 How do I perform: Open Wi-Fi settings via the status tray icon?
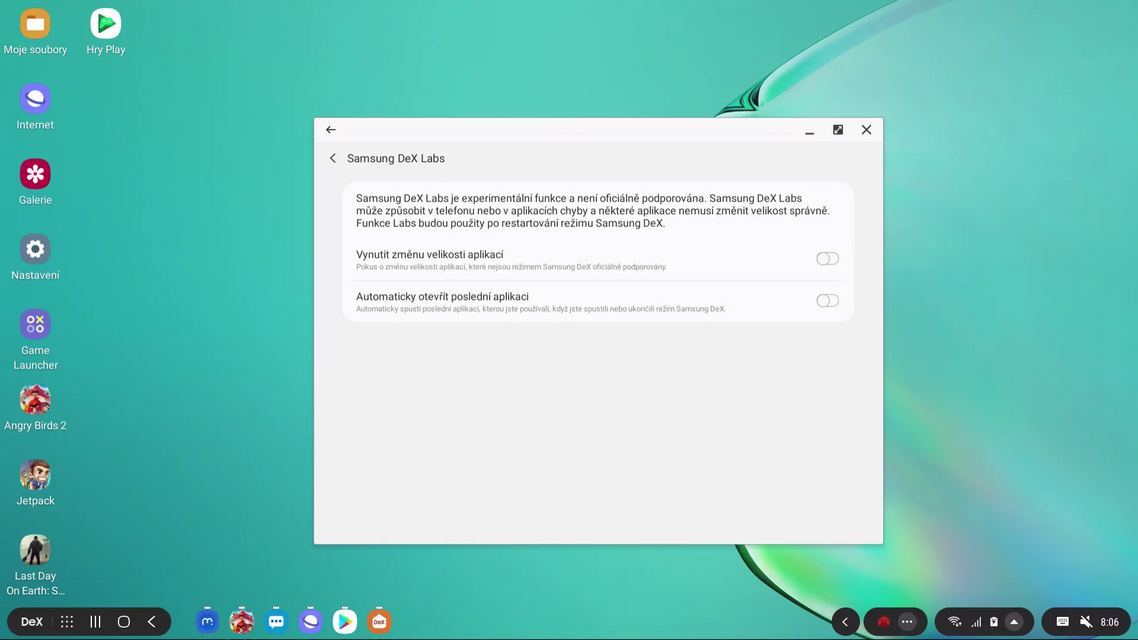(x=953, y=621)
